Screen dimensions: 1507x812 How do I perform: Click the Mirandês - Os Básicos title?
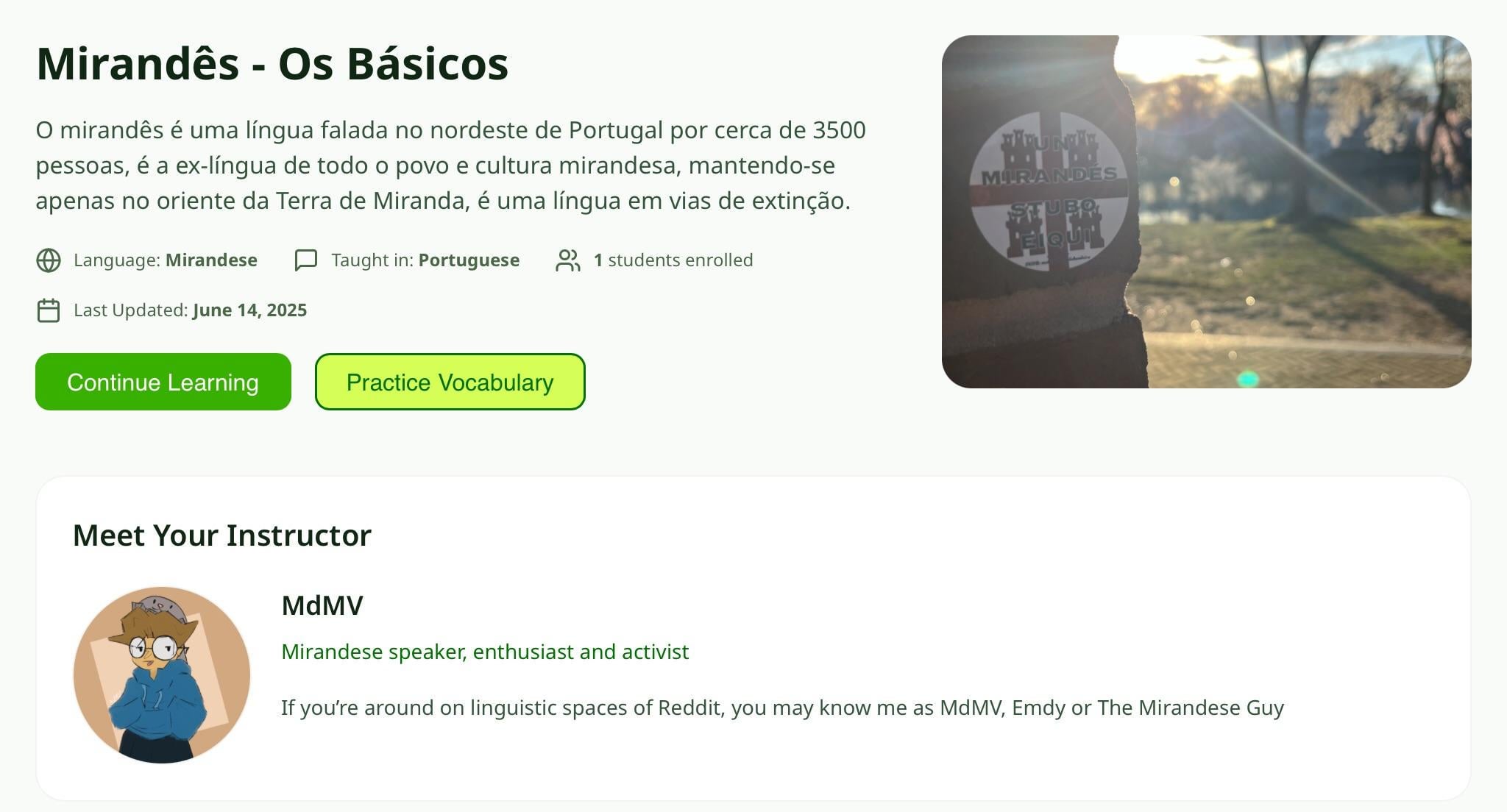(272, 63)
